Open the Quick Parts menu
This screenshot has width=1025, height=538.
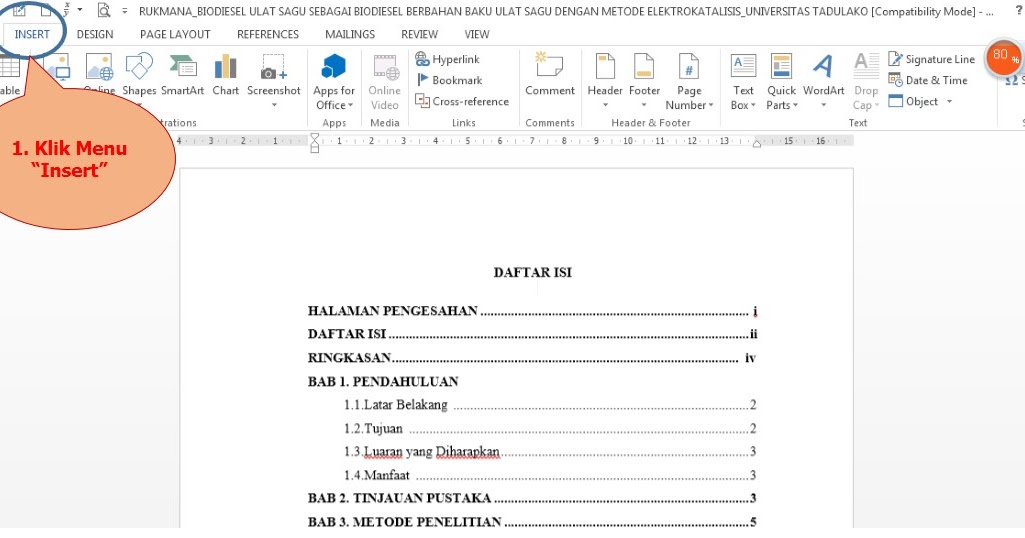[x=781, y=82]
